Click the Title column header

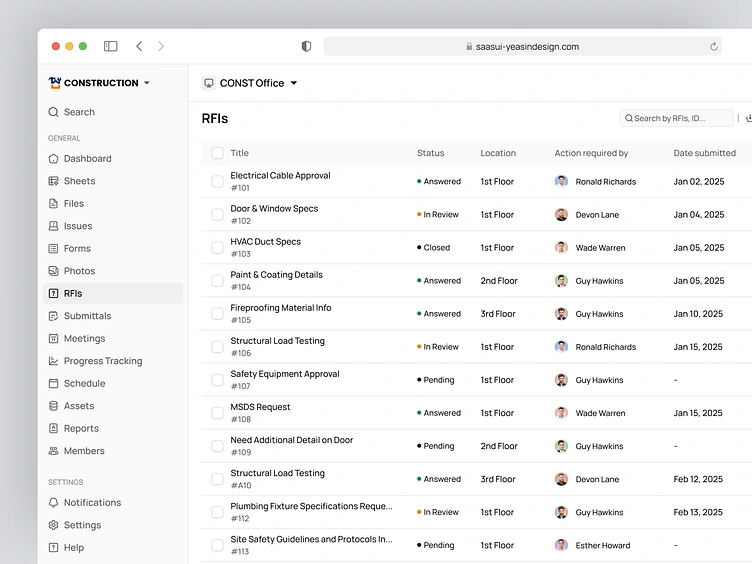[239, 153]
